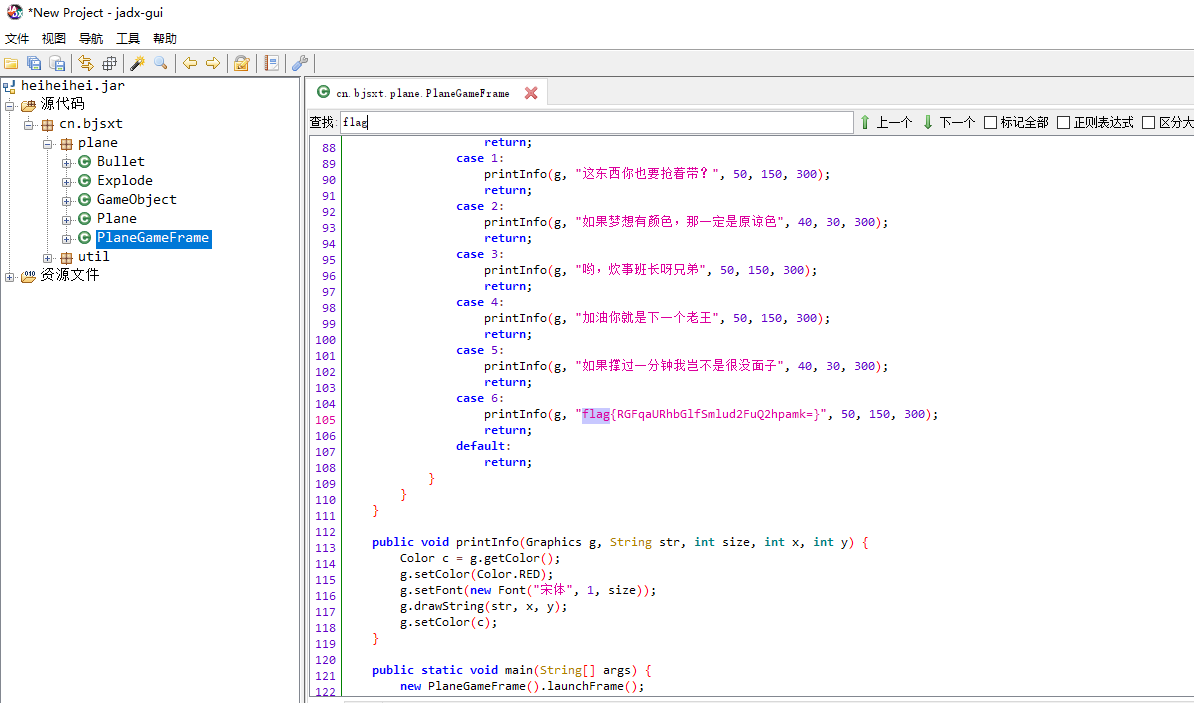
Task: Navigate forward with the right arrow icon
Action: [x=213, y=63]
